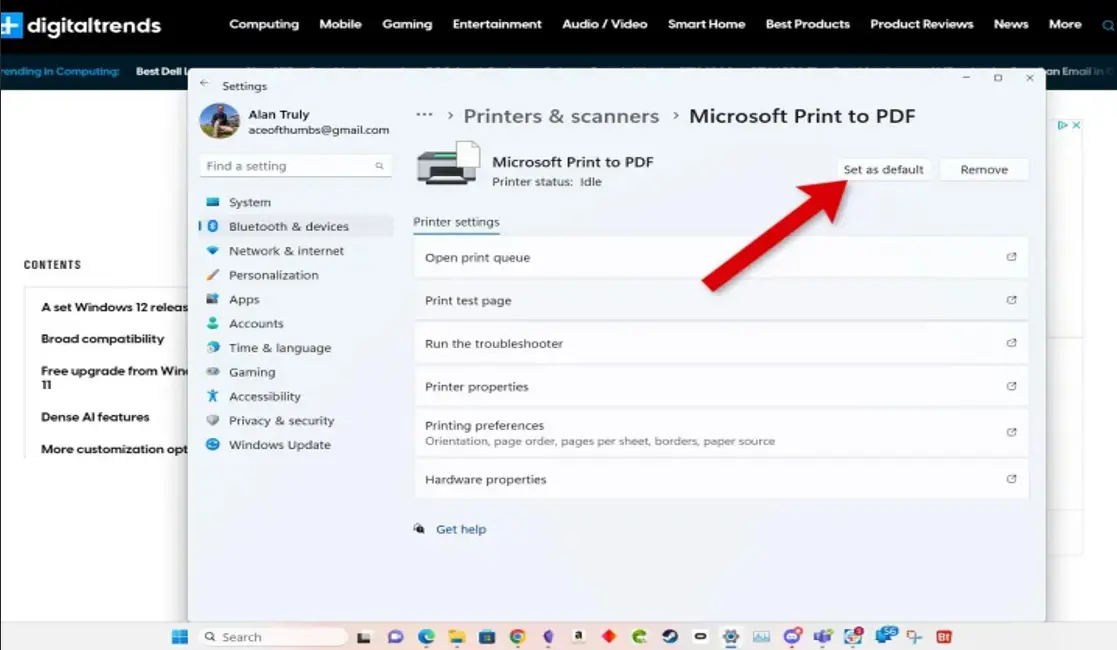Click the Snipping Tool taskbar icon
The image size is (1117, 650).
click(914, 636)
